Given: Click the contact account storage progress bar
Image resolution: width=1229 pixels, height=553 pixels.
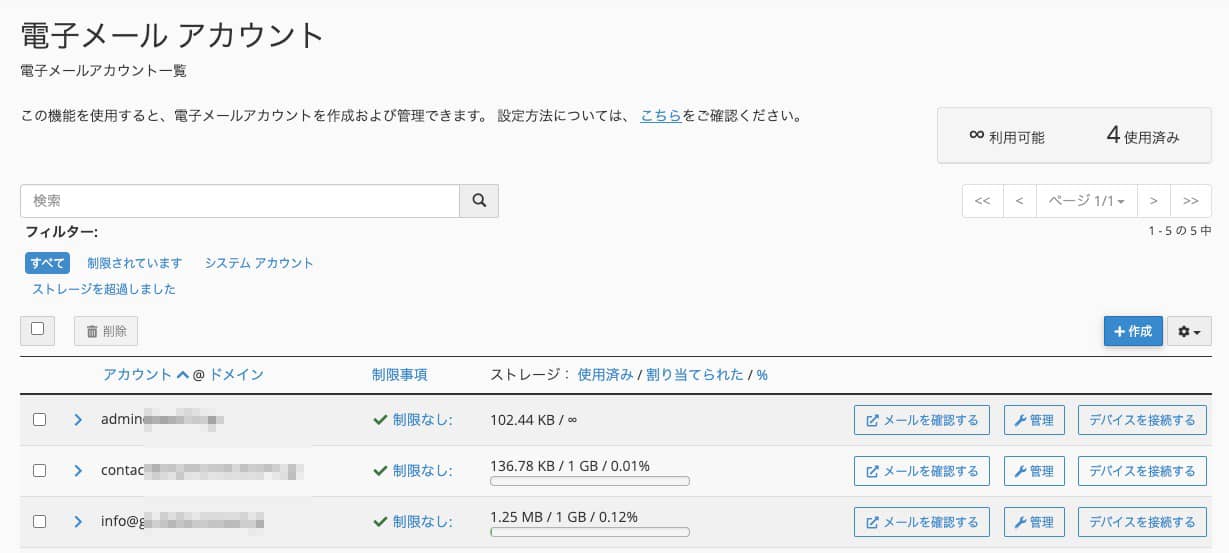Looking at the screenshot, I should coord(590,481).
